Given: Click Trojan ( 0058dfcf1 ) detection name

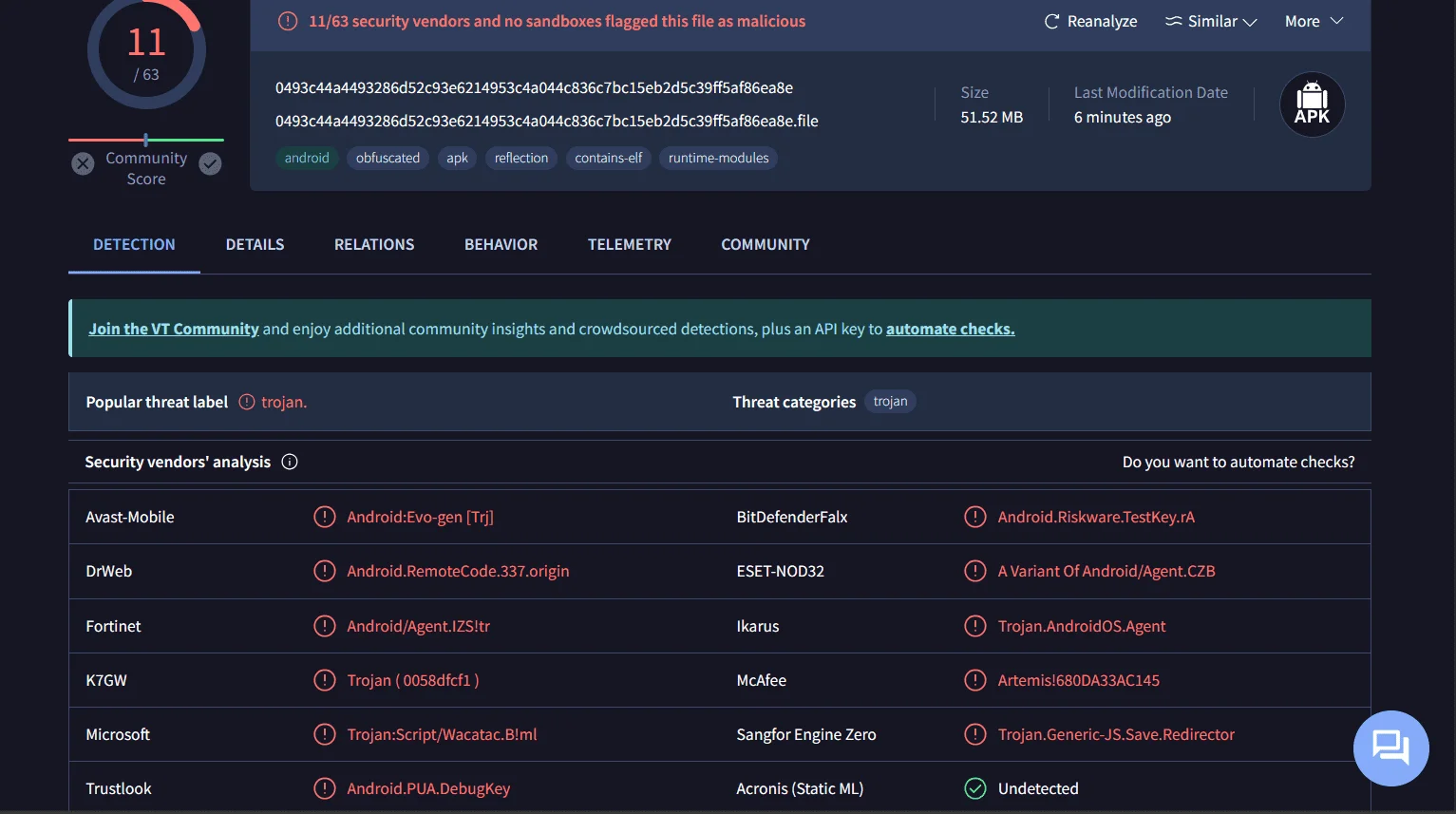Looking at the screenshot, I should [x=412, y=680].
